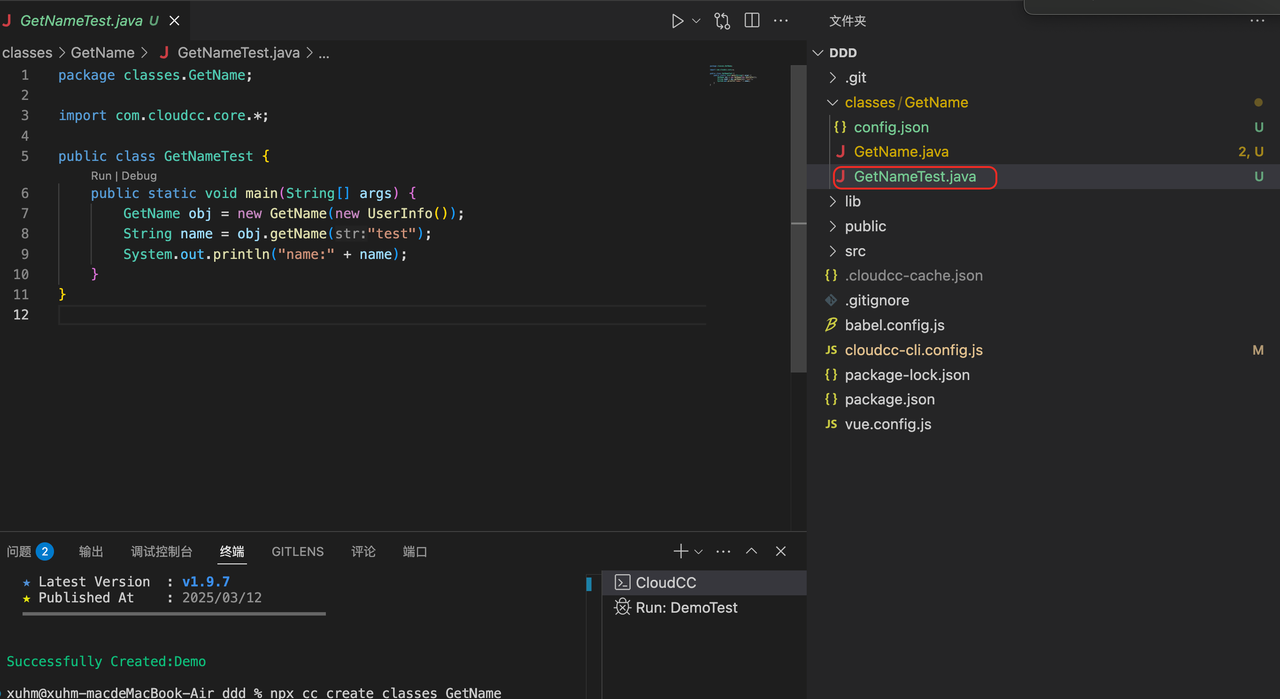The image size is (1280, 699).
Task: Maximize the panel with the up chevron
Action: [752, 551]
